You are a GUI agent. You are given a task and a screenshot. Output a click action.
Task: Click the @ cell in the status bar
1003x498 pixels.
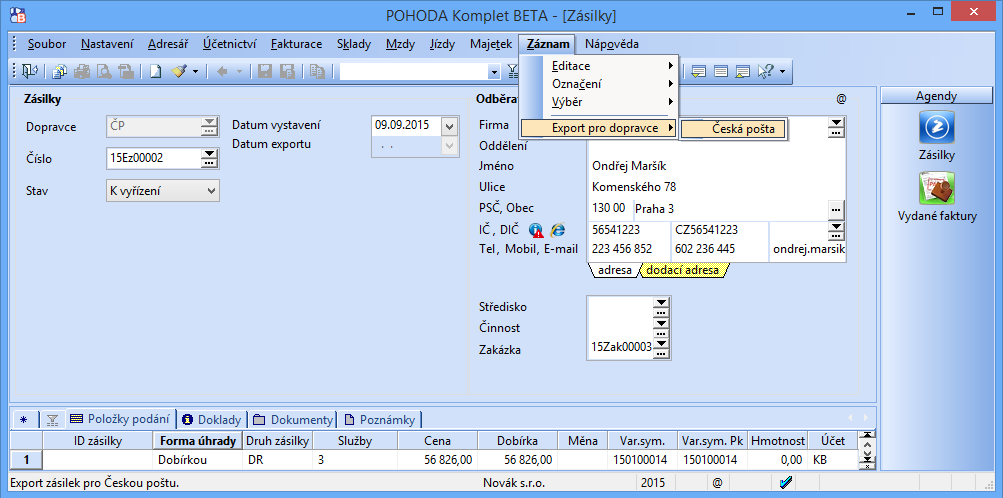click(717, 483)
